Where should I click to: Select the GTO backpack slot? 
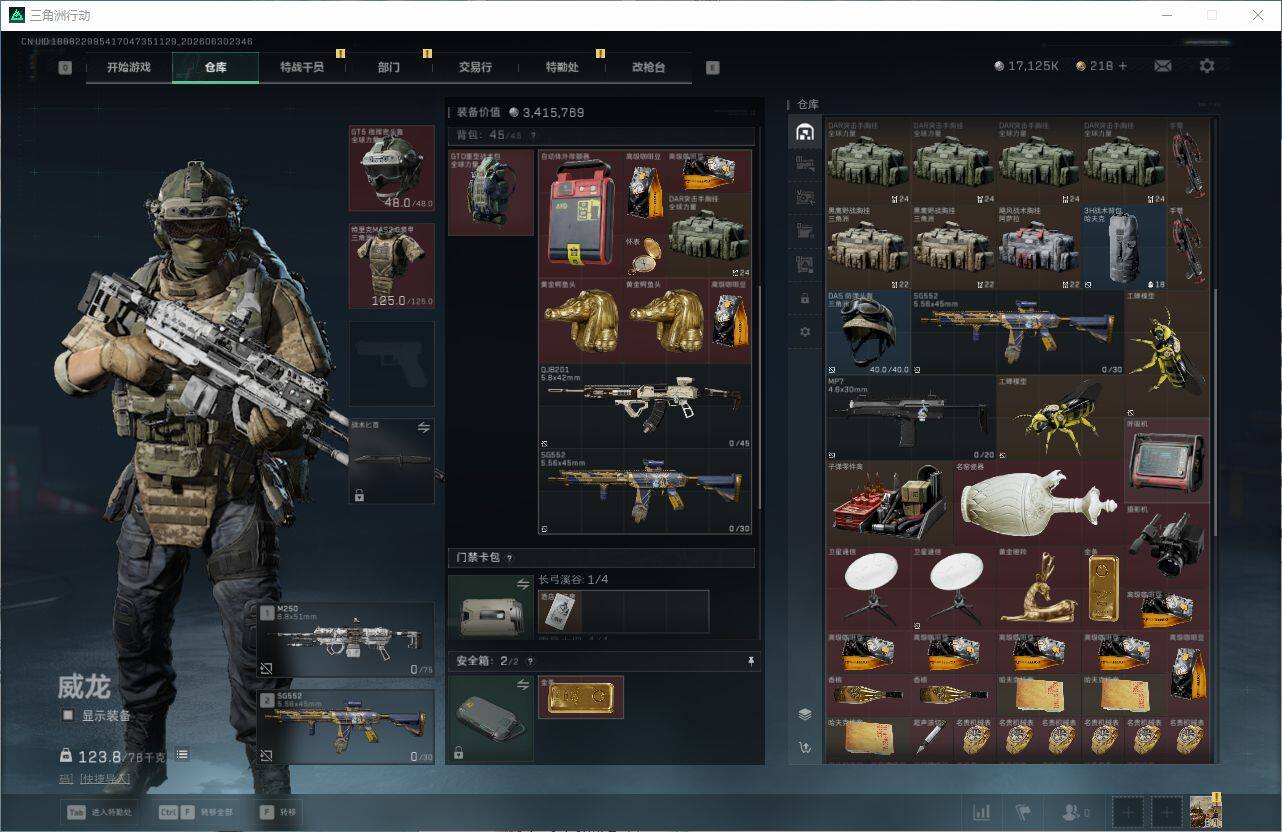pos(491,193)
